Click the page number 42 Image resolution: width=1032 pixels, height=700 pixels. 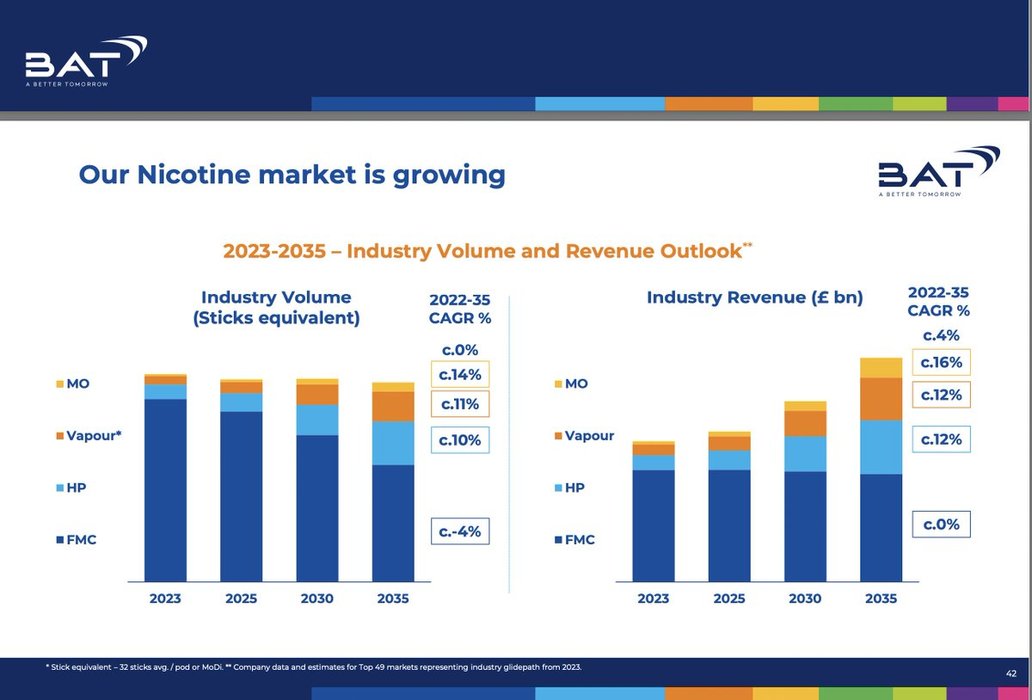(x=1011, y=673)
